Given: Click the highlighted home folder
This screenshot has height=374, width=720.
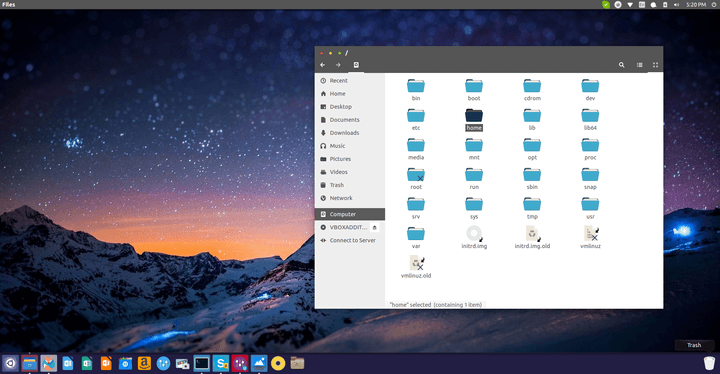Looking at the screenshot, I should 474,119.
